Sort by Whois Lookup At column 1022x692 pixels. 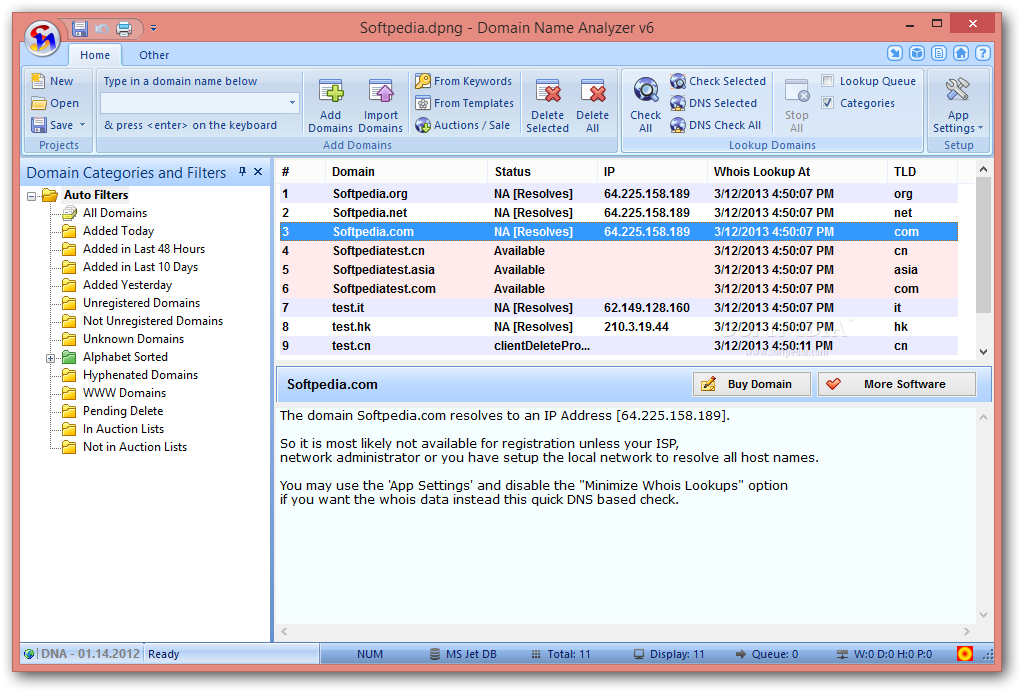(x=796, y=171)
